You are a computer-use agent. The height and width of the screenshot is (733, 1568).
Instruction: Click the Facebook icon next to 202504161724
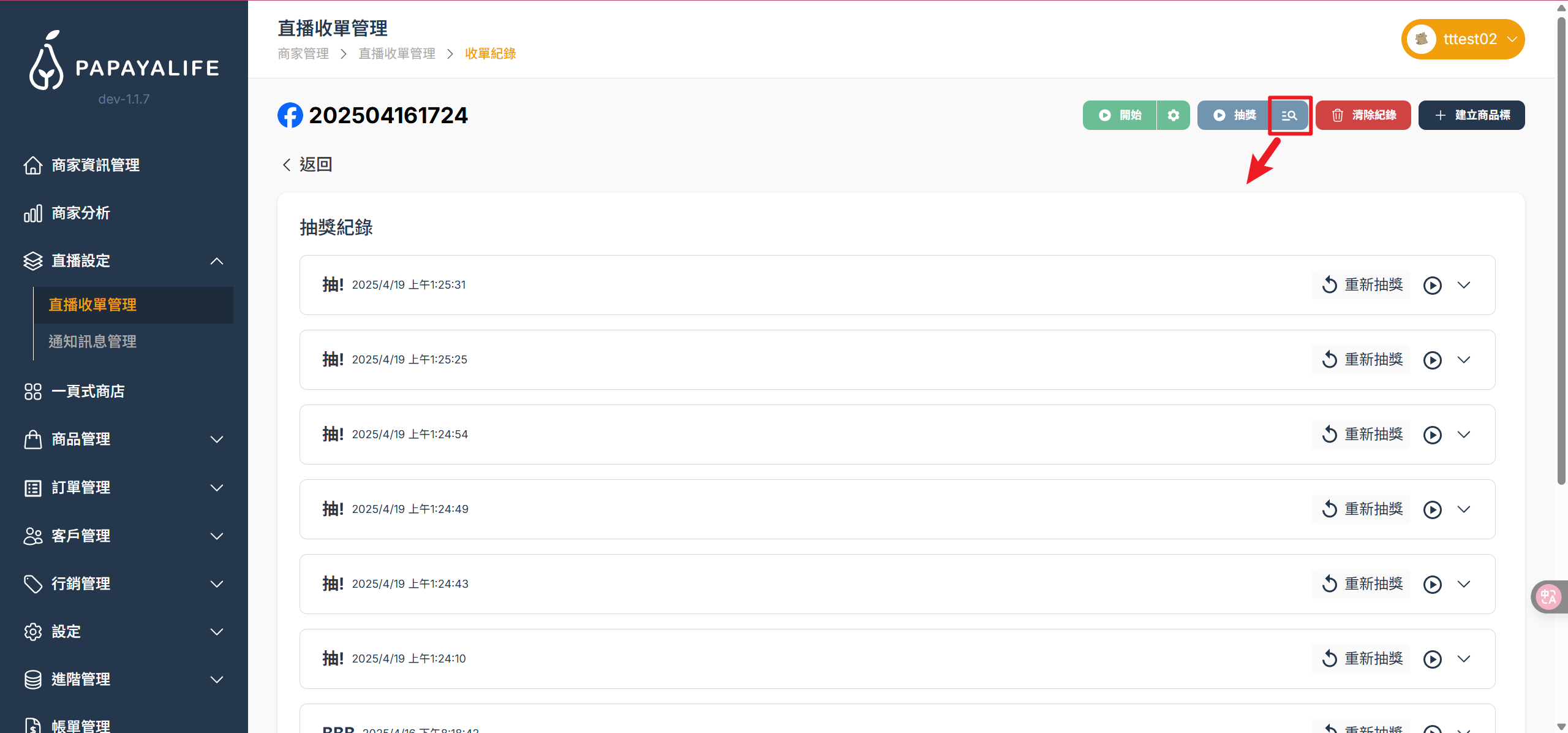[x=290, y=115]
